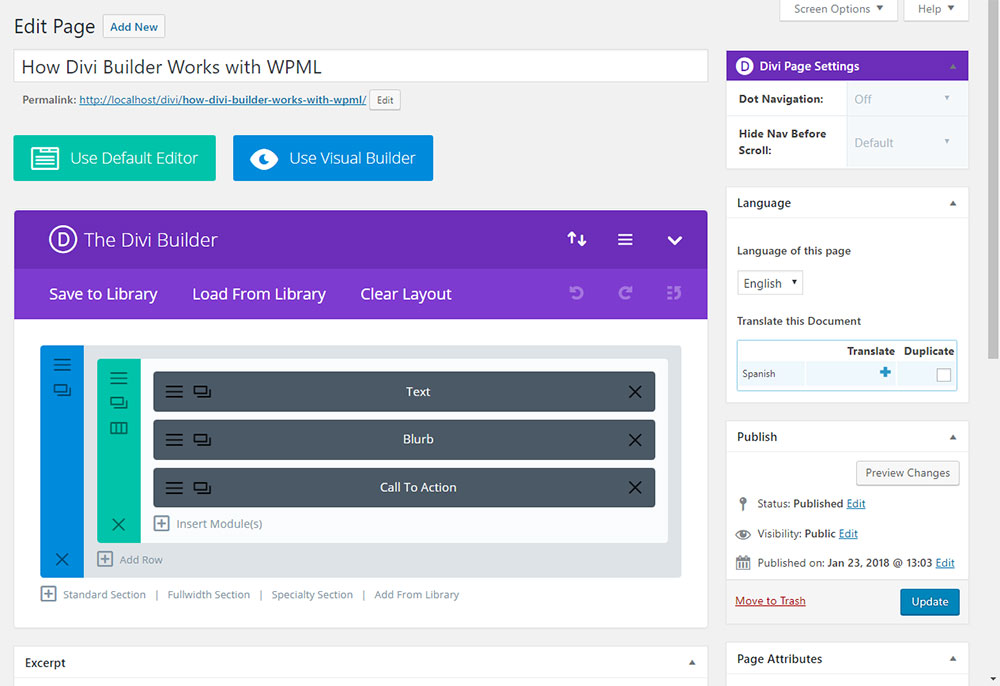
Task: Click the Divi Builder portability arrows icon
Action: pyautogui.click(x=577, y=239)
